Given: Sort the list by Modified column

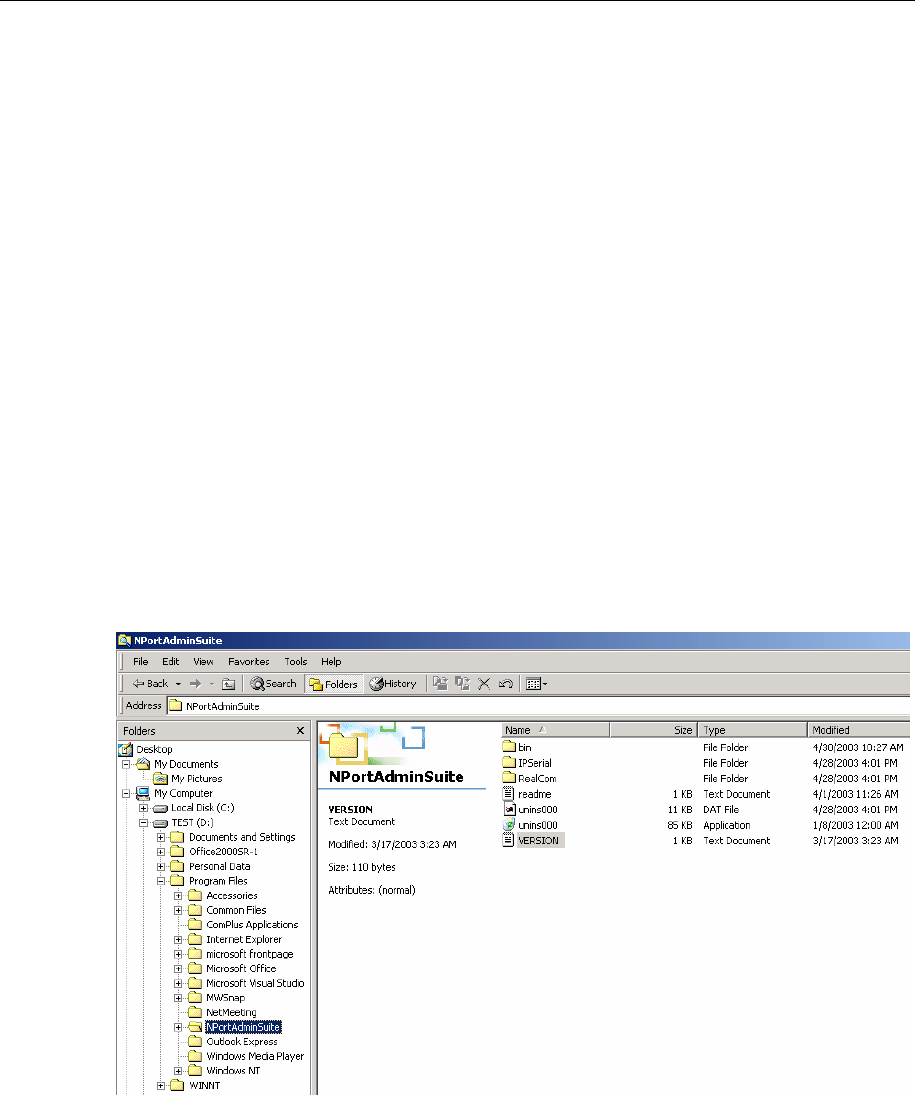Looking at the screenshot, I should [859, 730].
